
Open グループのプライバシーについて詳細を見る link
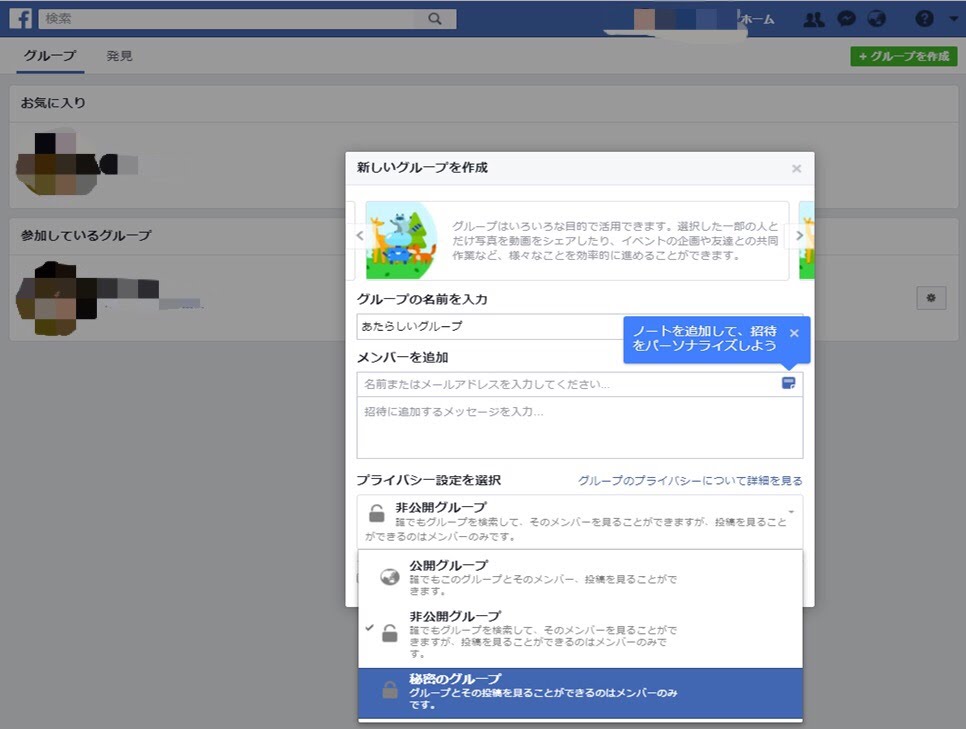point(690,481)
